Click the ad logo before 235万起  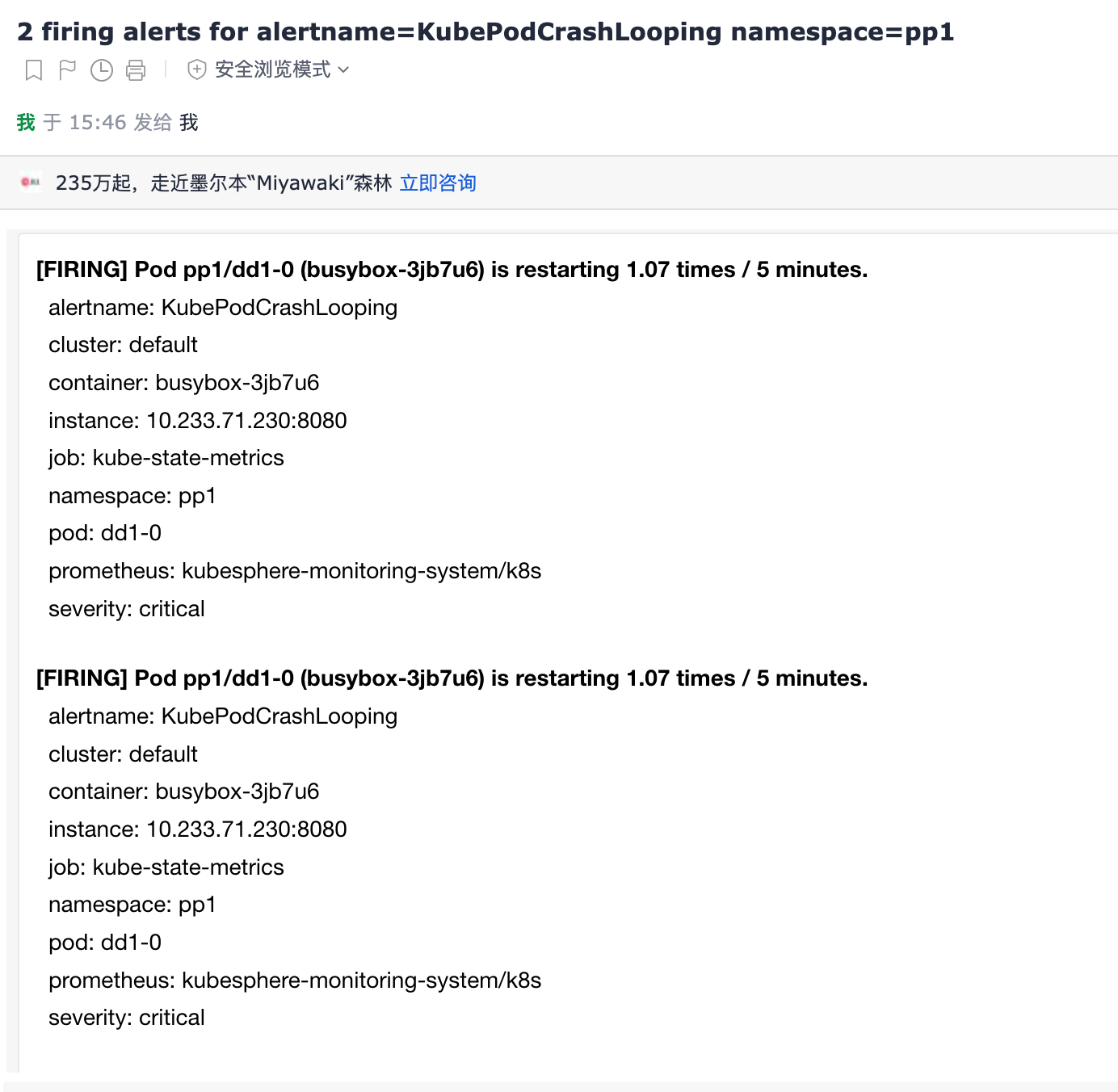(31, 183)
